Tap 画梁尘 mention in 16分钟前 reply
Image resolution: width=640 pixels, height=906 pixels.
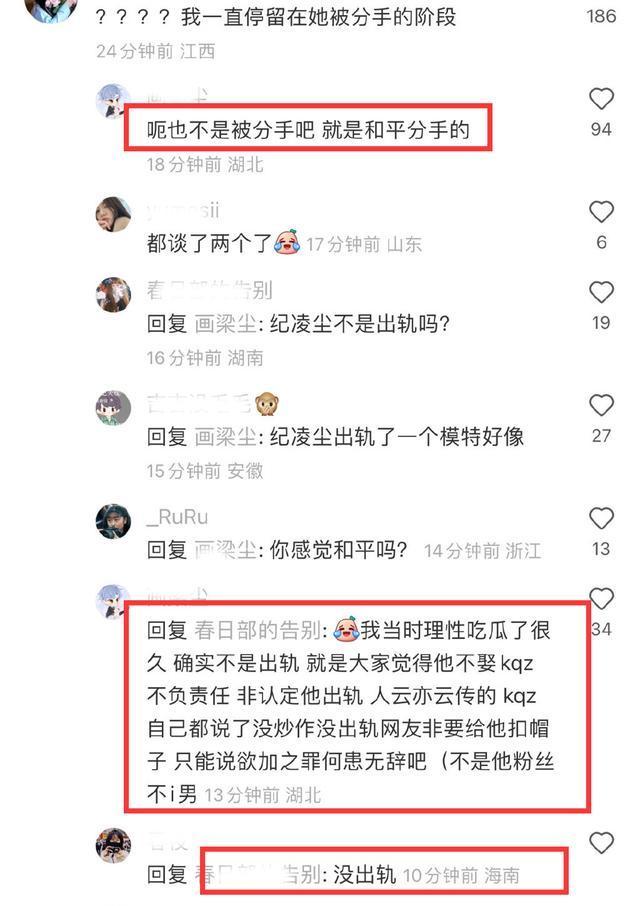pos(225,324)
